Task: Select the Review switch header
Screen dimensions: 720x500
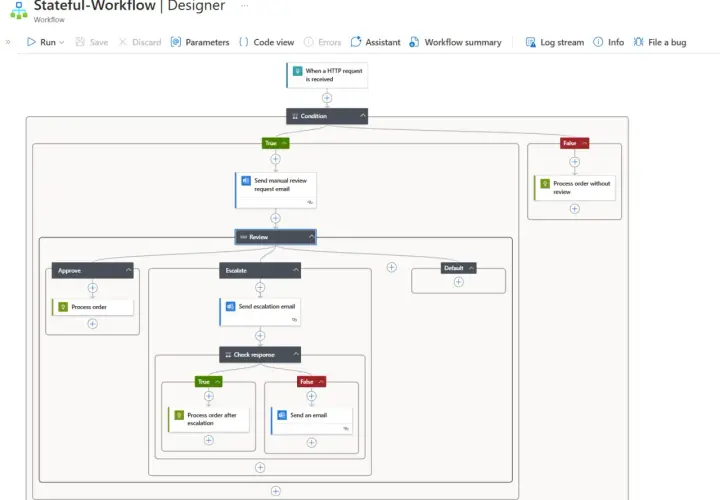Action: (x=276, y=237)
